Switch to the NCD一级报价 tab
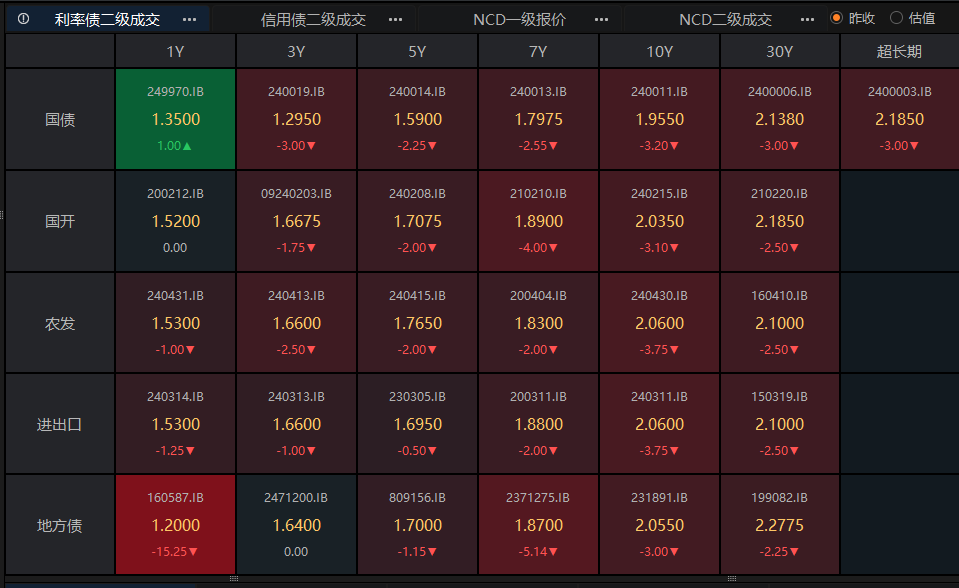Viewport: 959px width, 588px height. (x=519, y=19)
